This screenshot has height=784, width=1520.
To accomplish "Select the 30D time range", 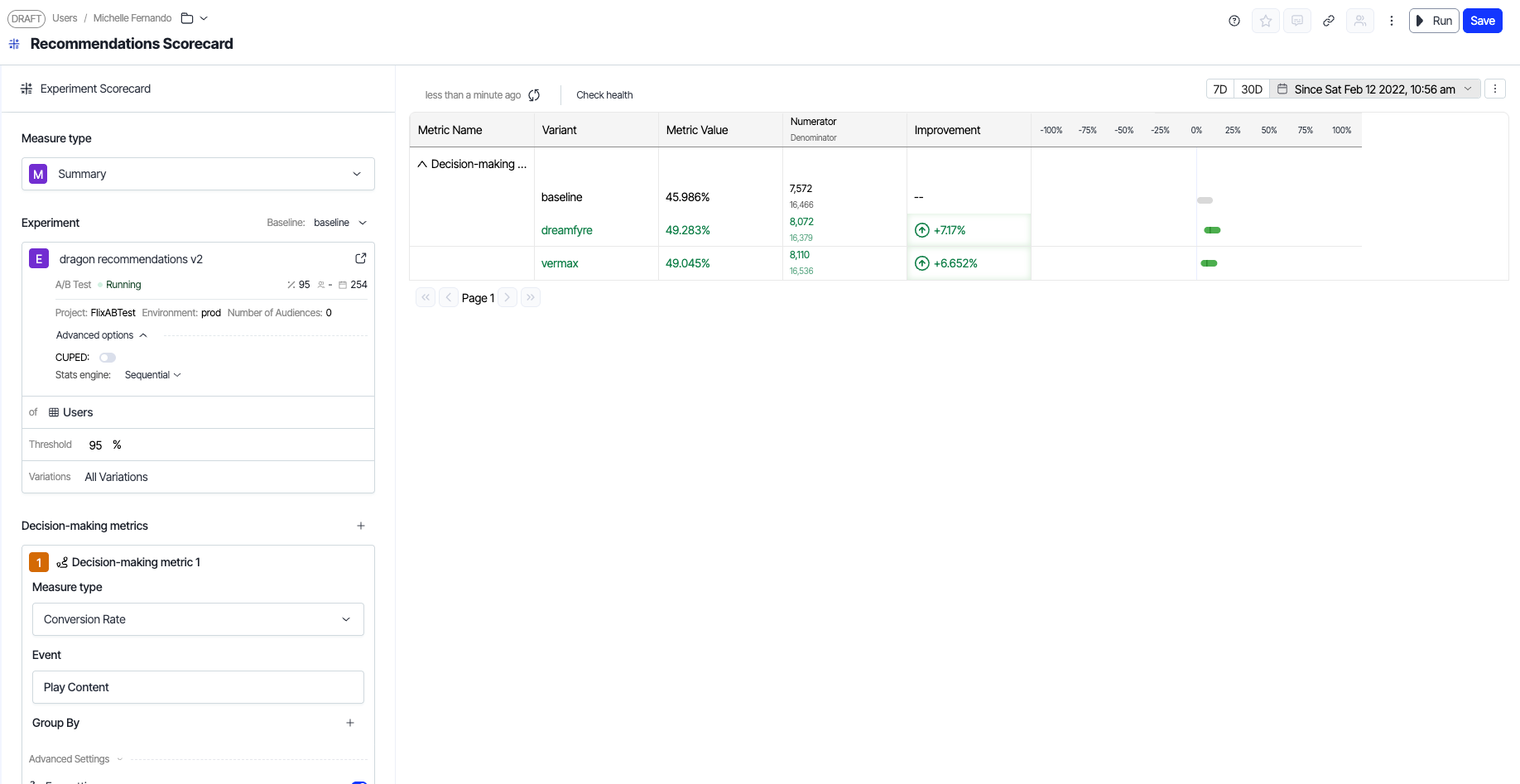I will [x=1251, y=89].
